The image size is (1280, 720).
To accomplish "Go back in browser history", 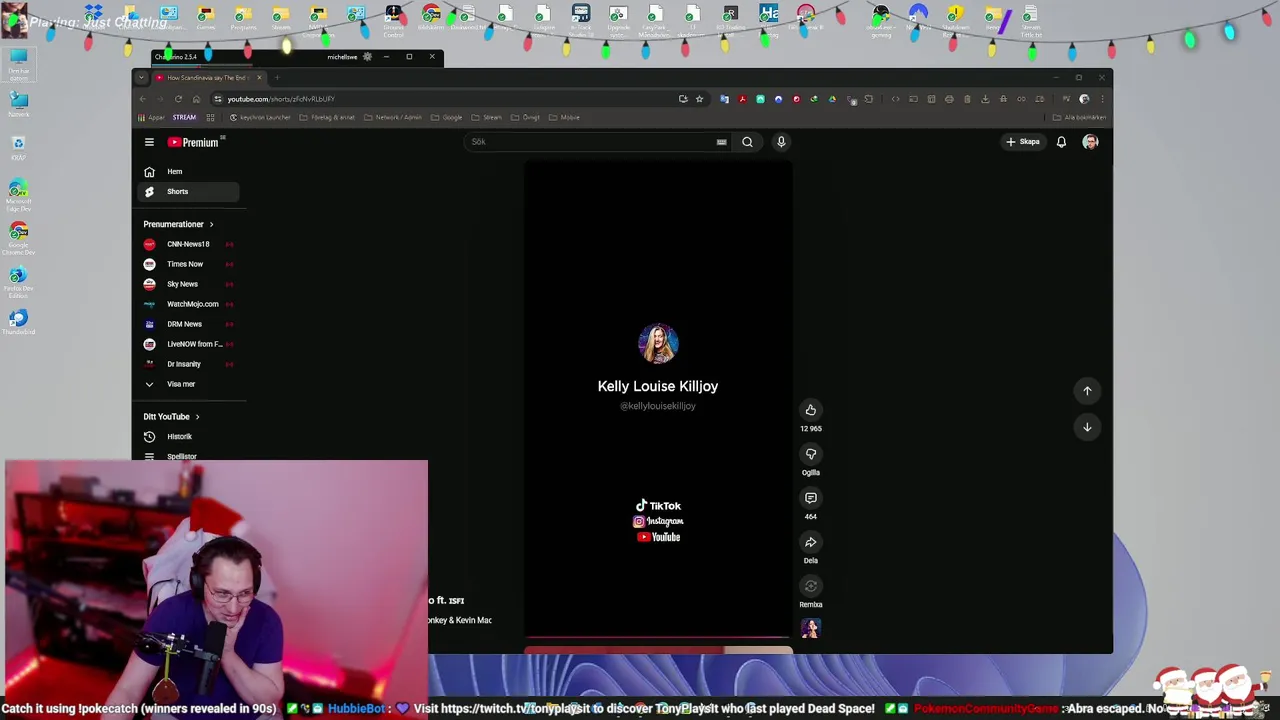I will [x=142, y=99].
